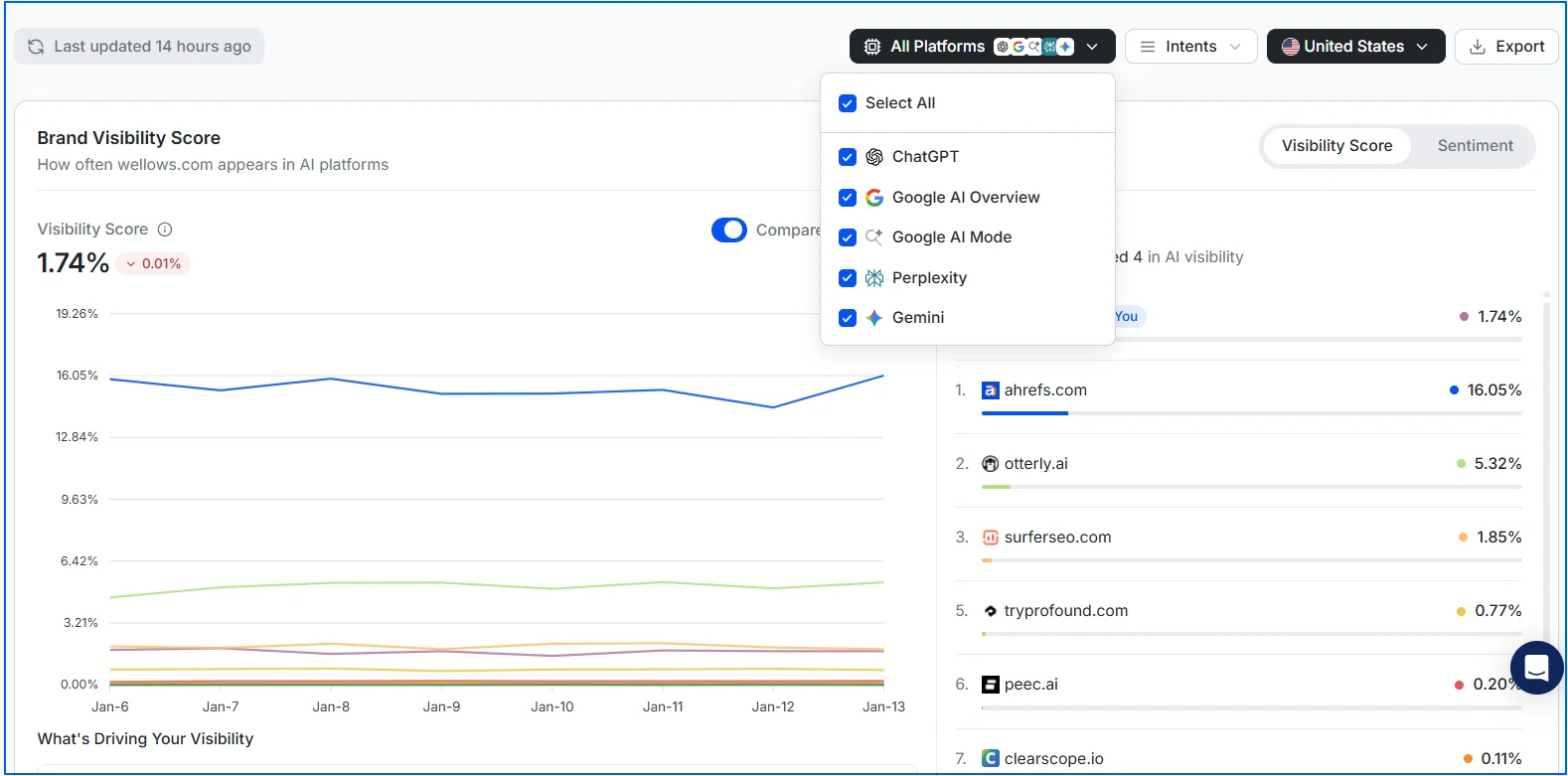Click the United States flag icon
This screenshot has height=776, width=1568.
[1291, 47]
